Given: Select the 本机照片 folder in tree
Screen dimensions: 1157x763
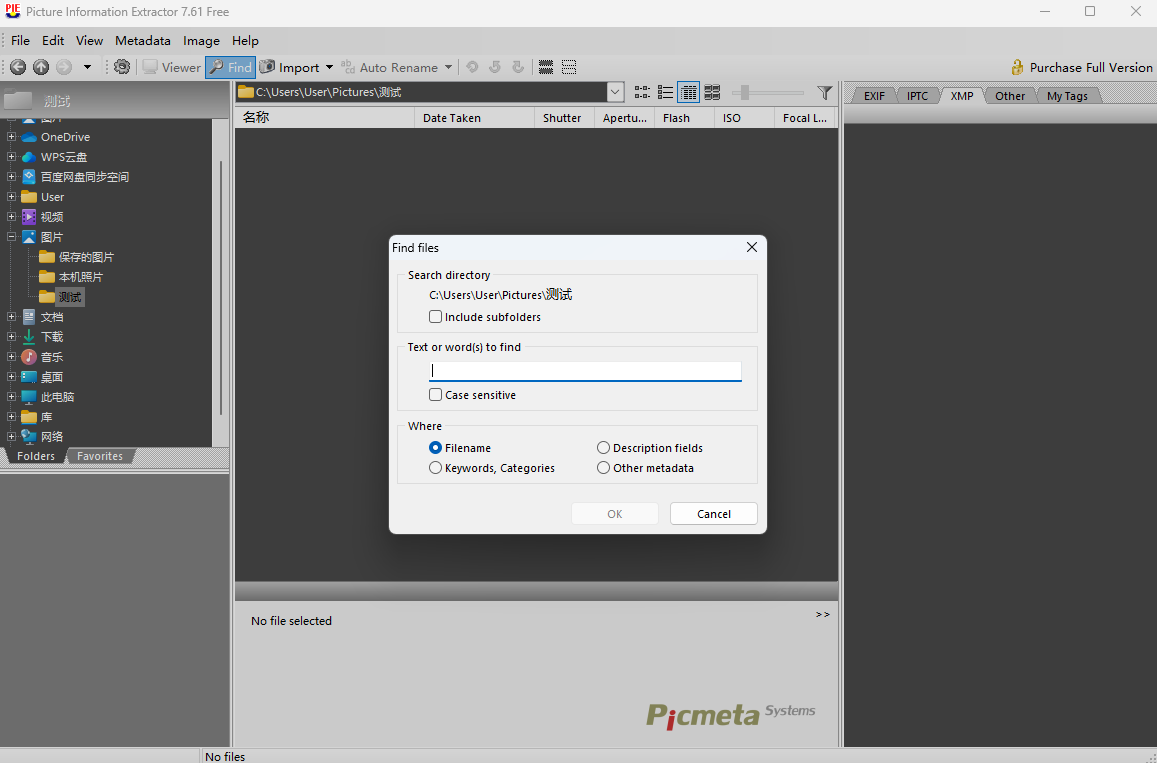Looking at the screenshot, I should 80,277.
